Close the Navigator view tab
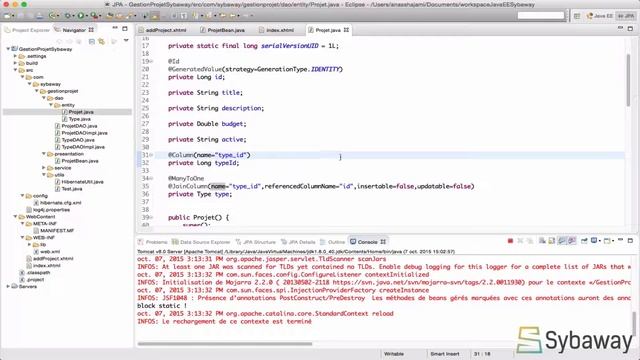Screen dimensions: 640x360 (91, 30)
